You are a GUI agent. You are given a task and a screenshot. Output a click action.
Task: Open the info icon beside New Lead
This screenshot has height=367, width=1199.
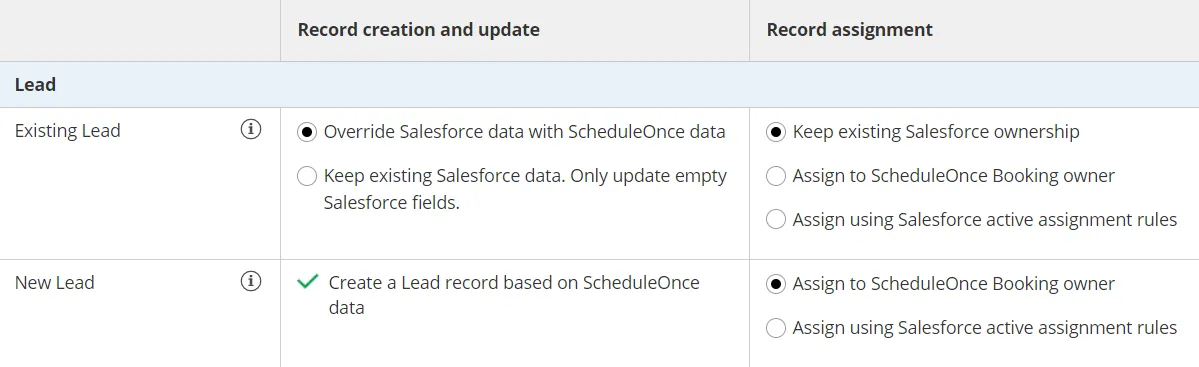coord(251,281)
